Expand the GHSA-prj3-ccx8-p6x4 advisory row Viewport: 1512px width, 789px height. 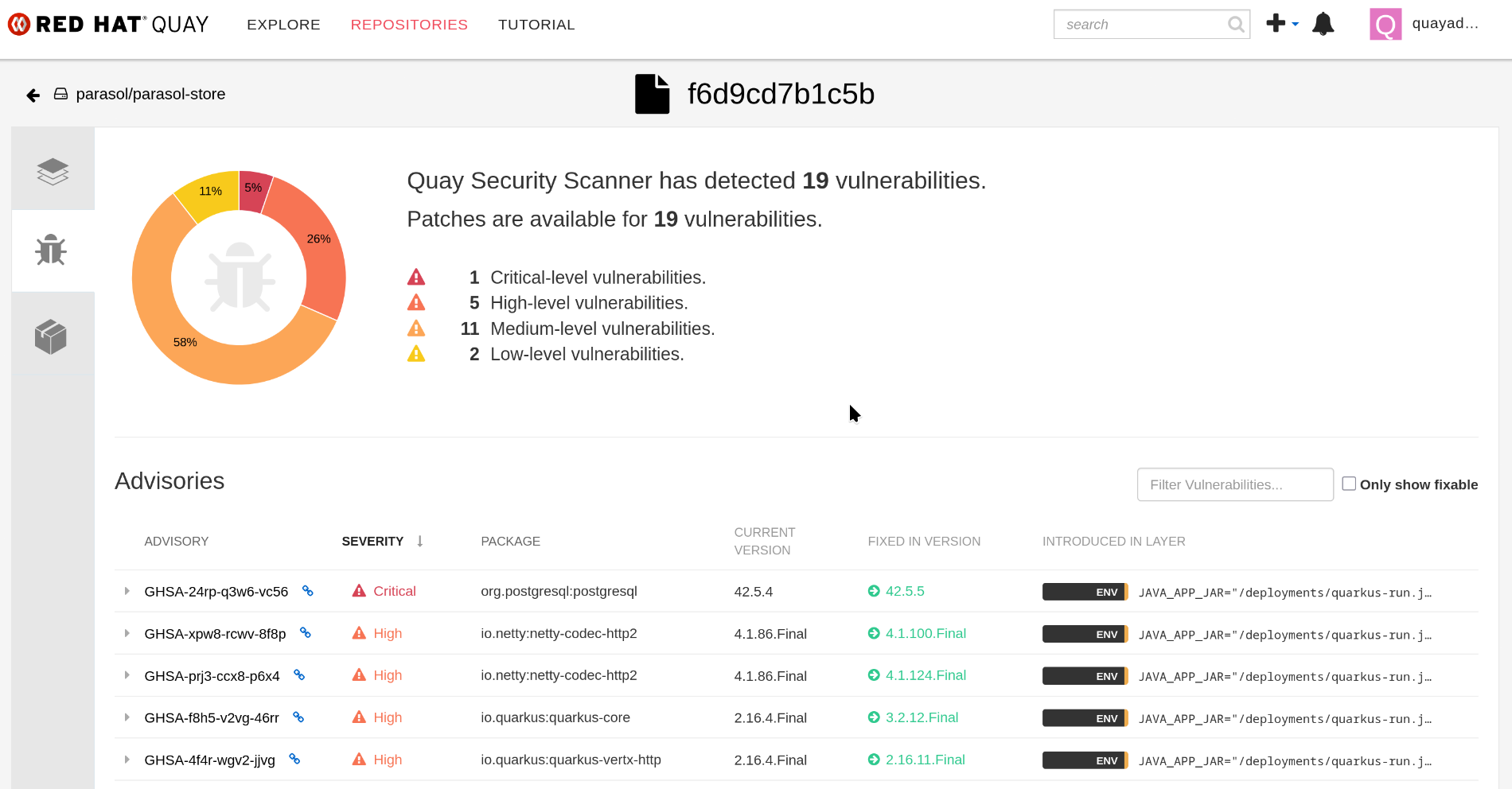tap(127, 675)
